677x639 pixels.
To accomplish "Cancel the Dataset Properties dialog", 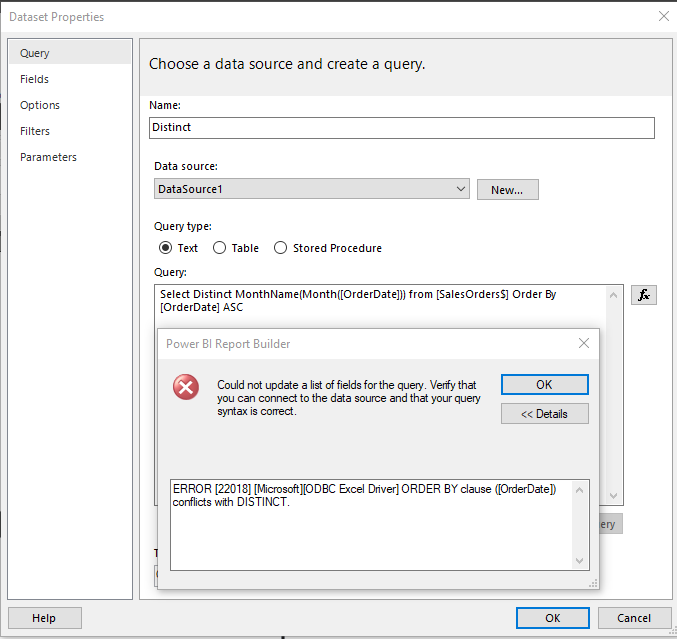I will (633, 618).
